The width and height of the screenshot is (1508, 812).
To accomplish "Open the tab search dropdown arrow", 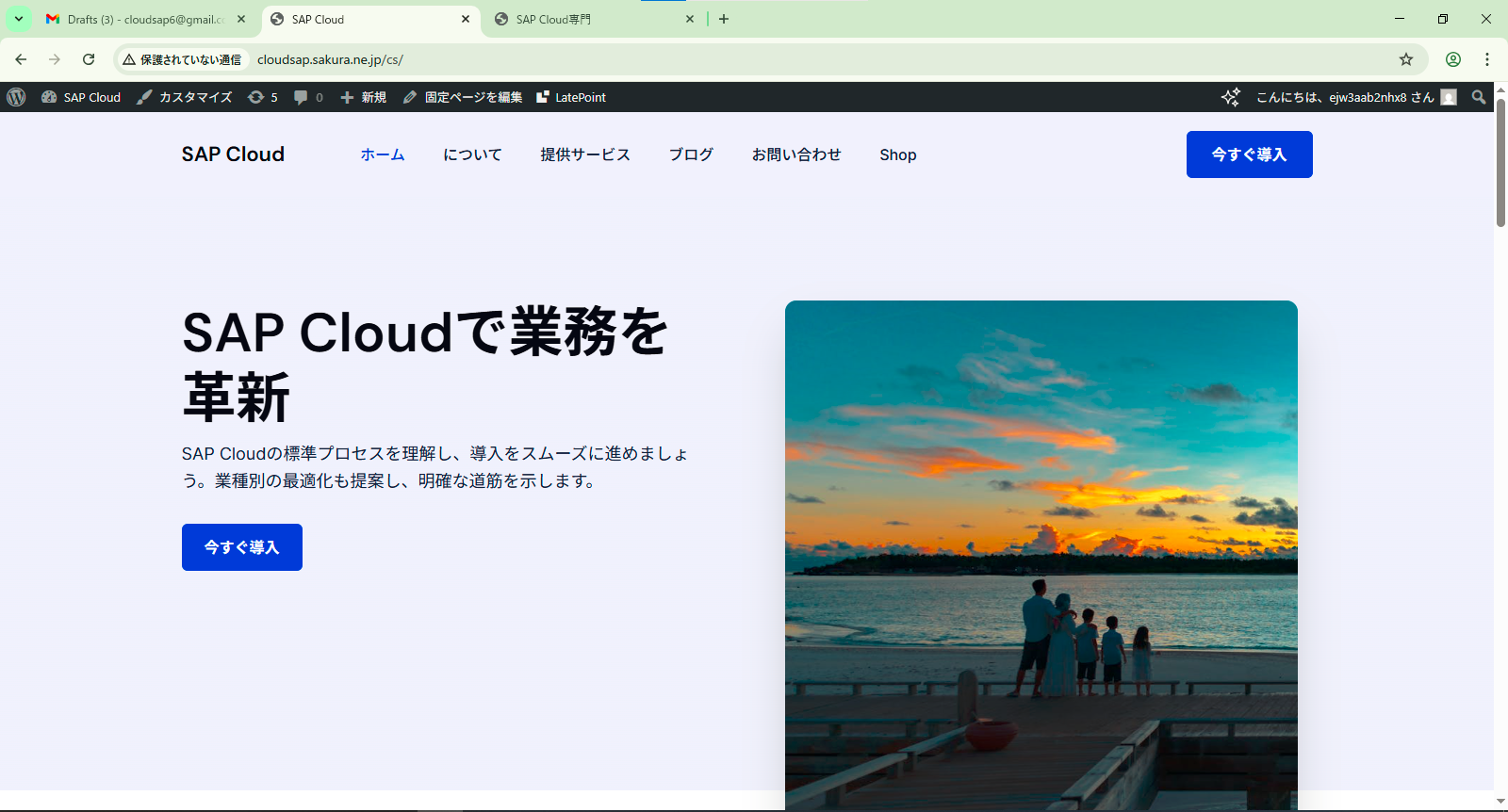I will [x=19, y=19].
